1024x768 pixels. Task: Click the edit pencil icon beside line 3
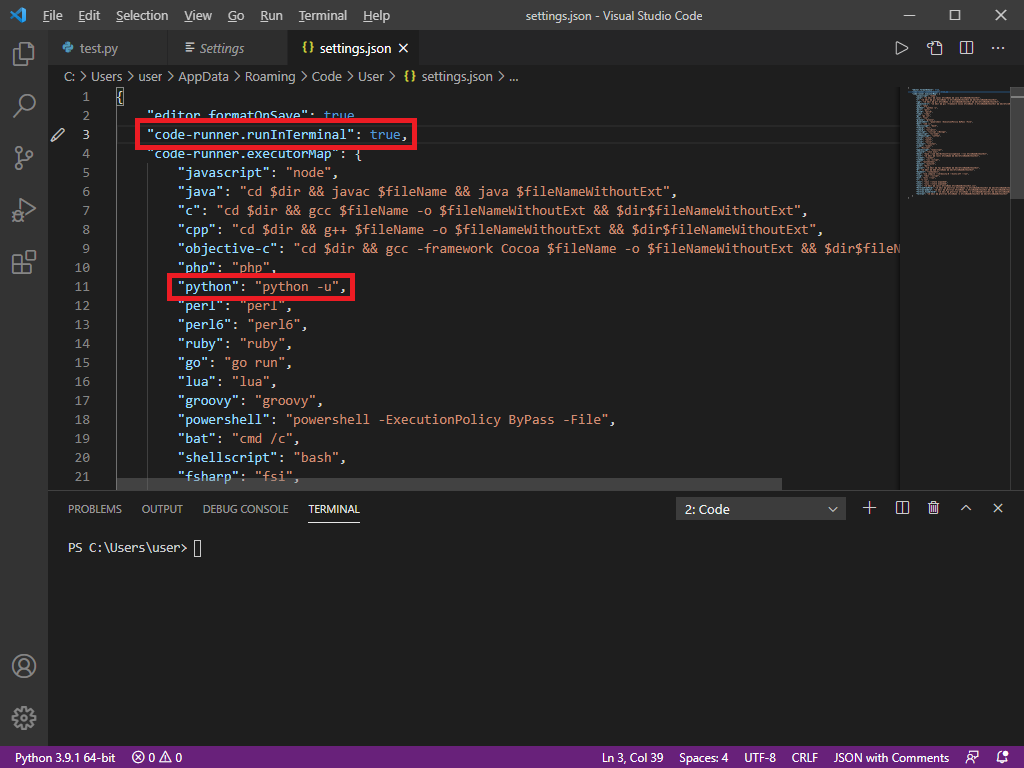pos(57,135)
